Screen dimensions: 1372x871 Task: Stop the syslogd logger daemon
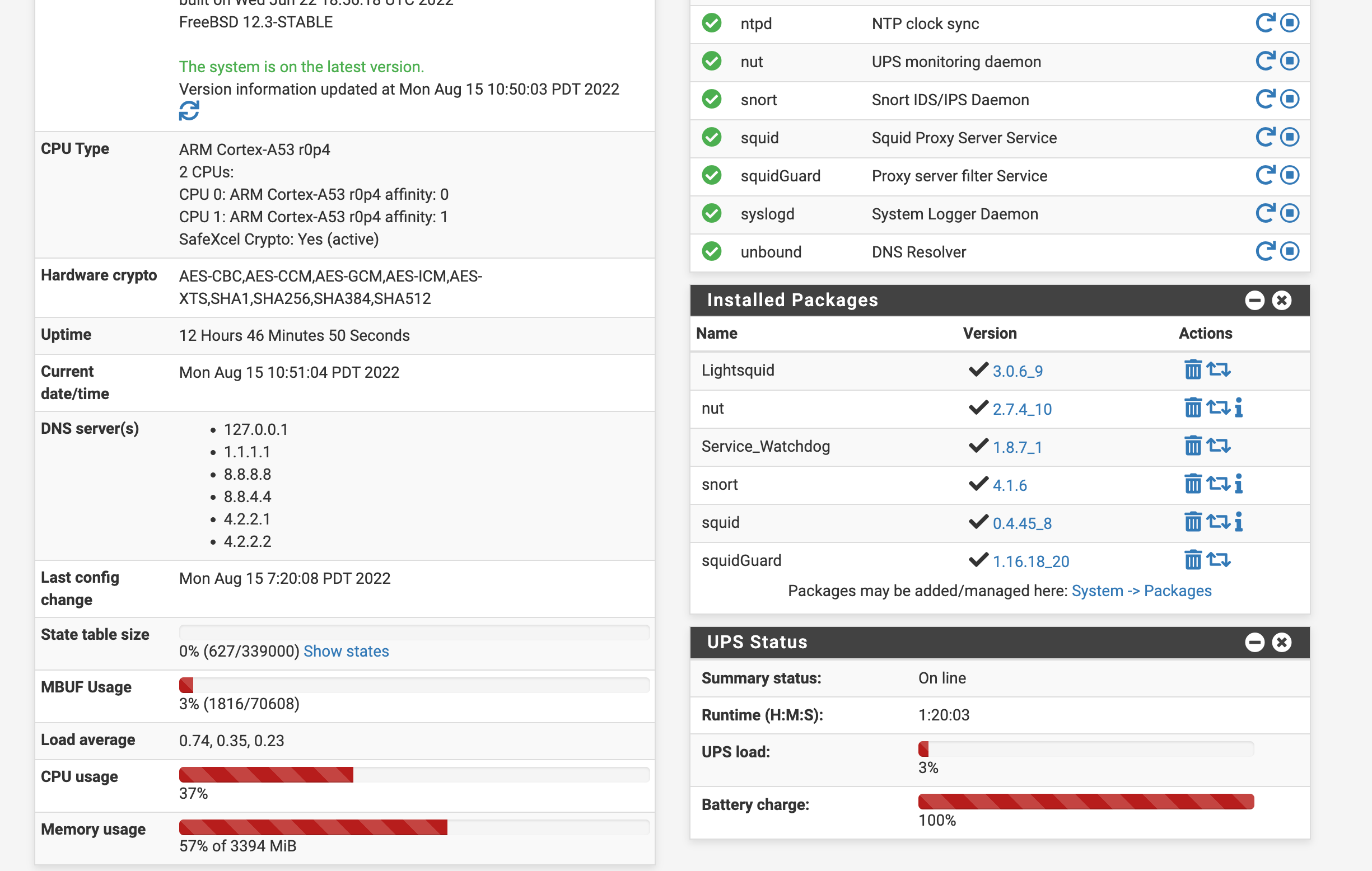(1290, 214)
